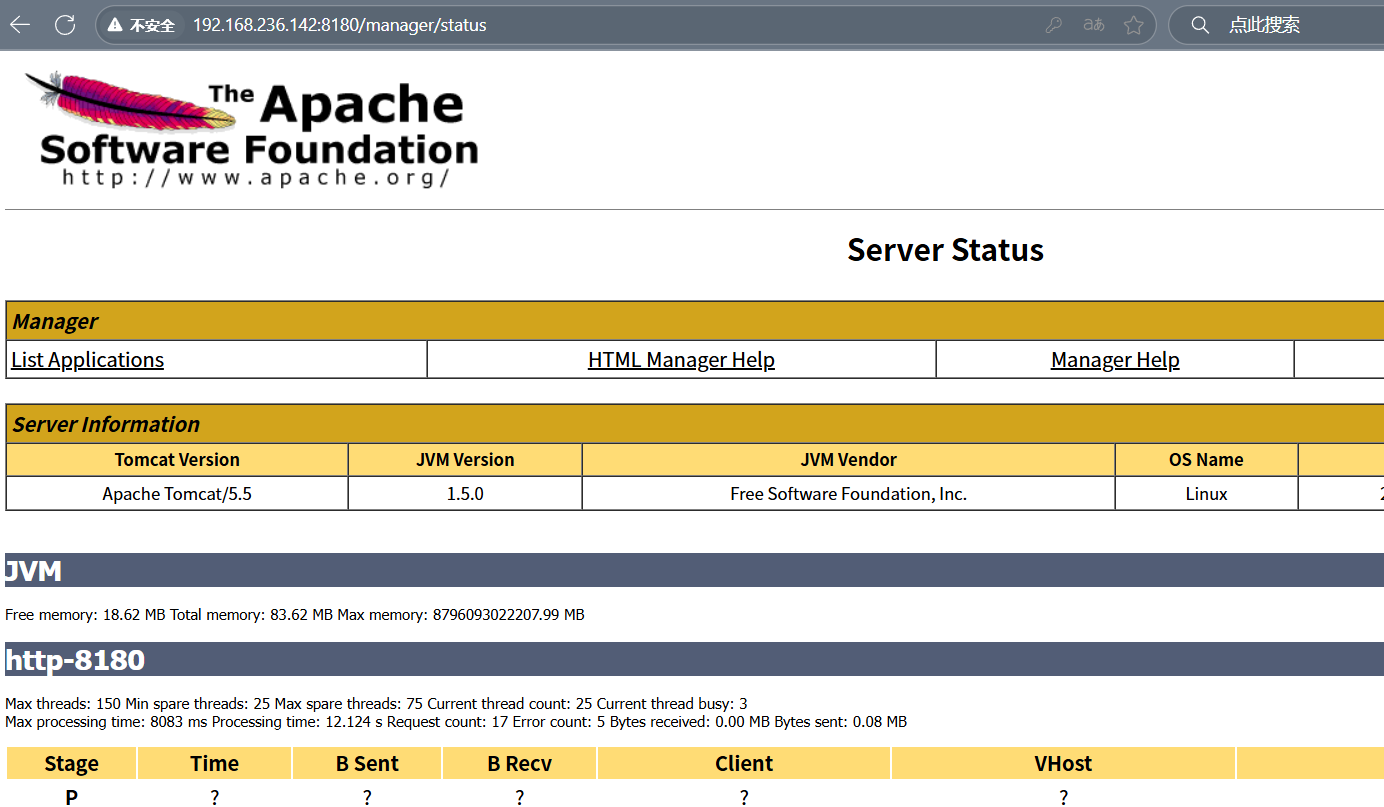Select the Apache Tomcat/5.5 cell

tap(177, 493)
